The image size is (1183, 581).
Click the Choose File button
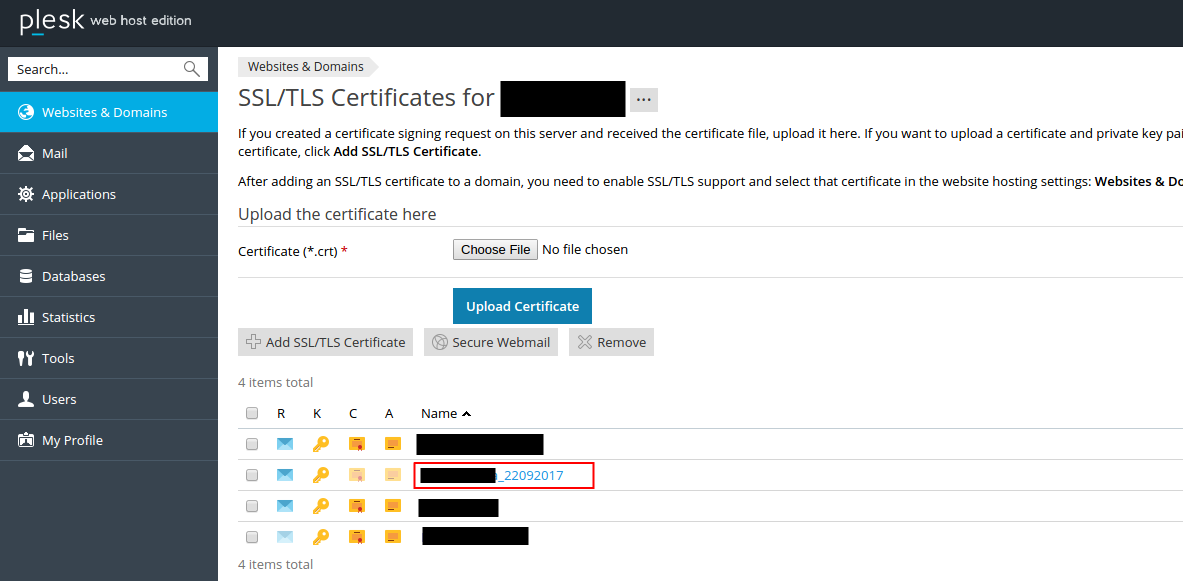point(495,249)
